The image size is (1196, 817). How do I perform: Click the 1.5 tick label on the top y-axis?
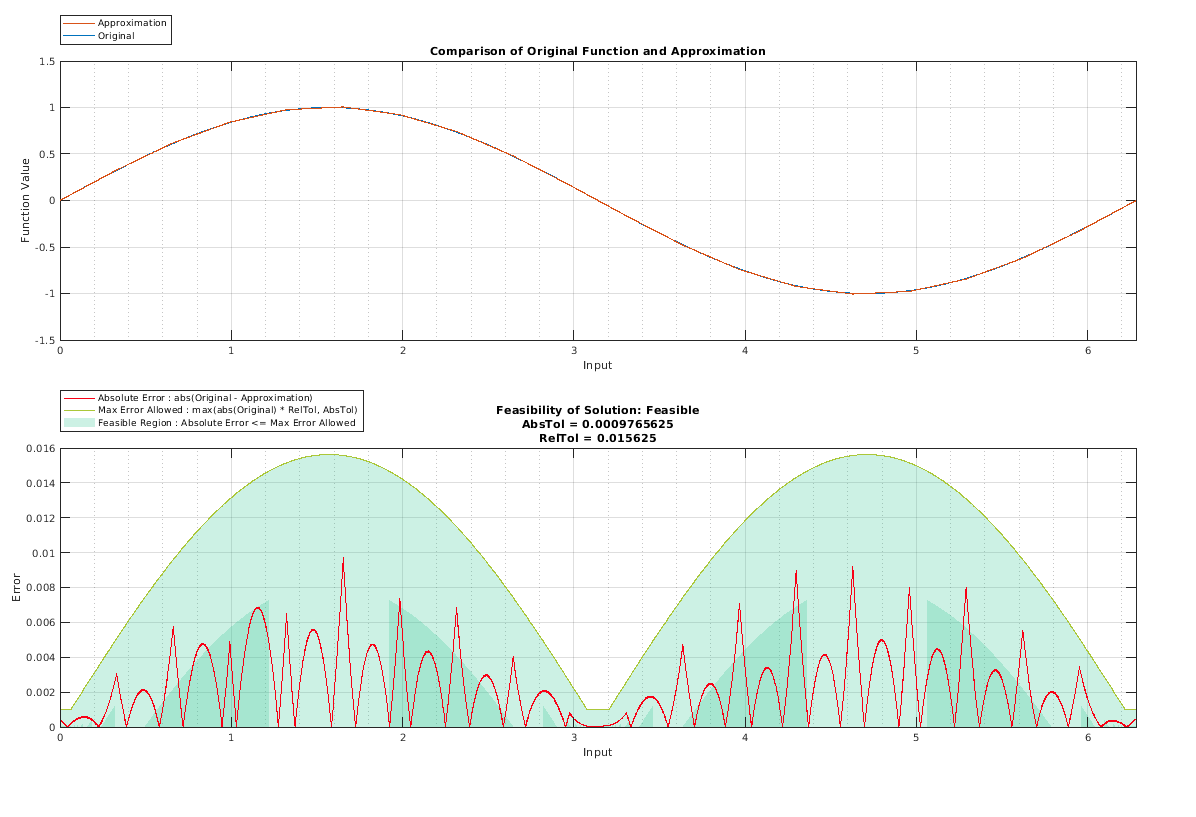pos(47,62)
